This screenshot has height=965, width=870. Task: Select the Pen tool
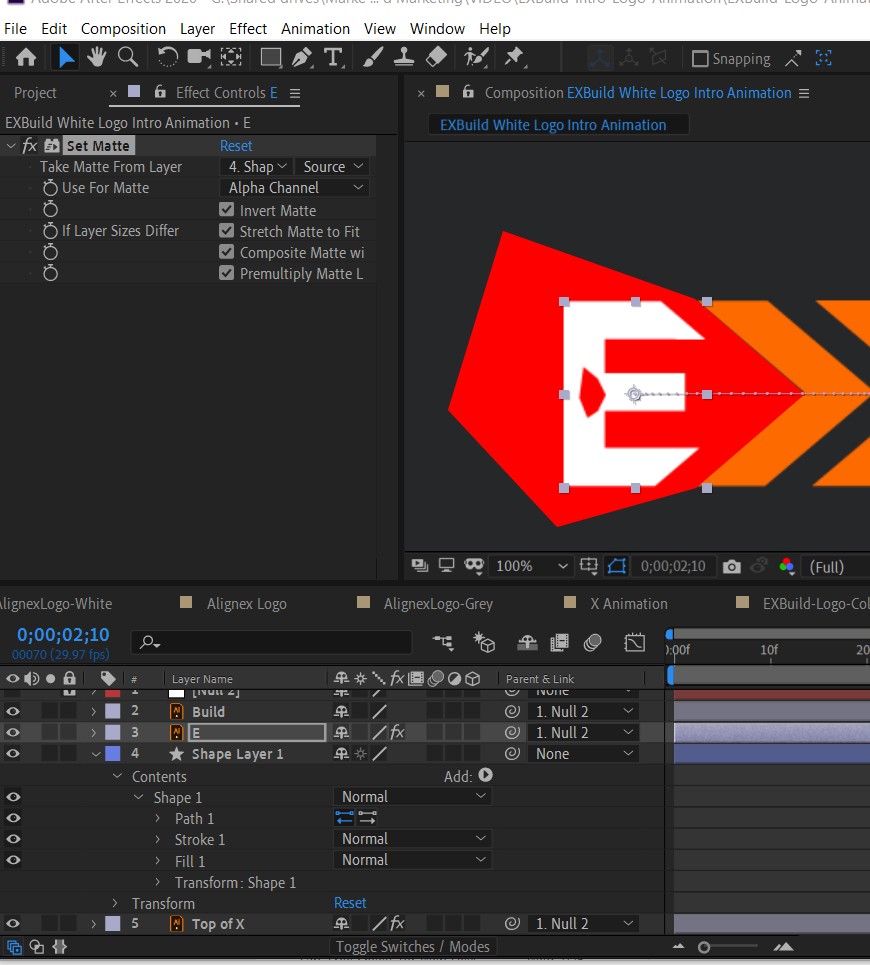pos(302,58)
